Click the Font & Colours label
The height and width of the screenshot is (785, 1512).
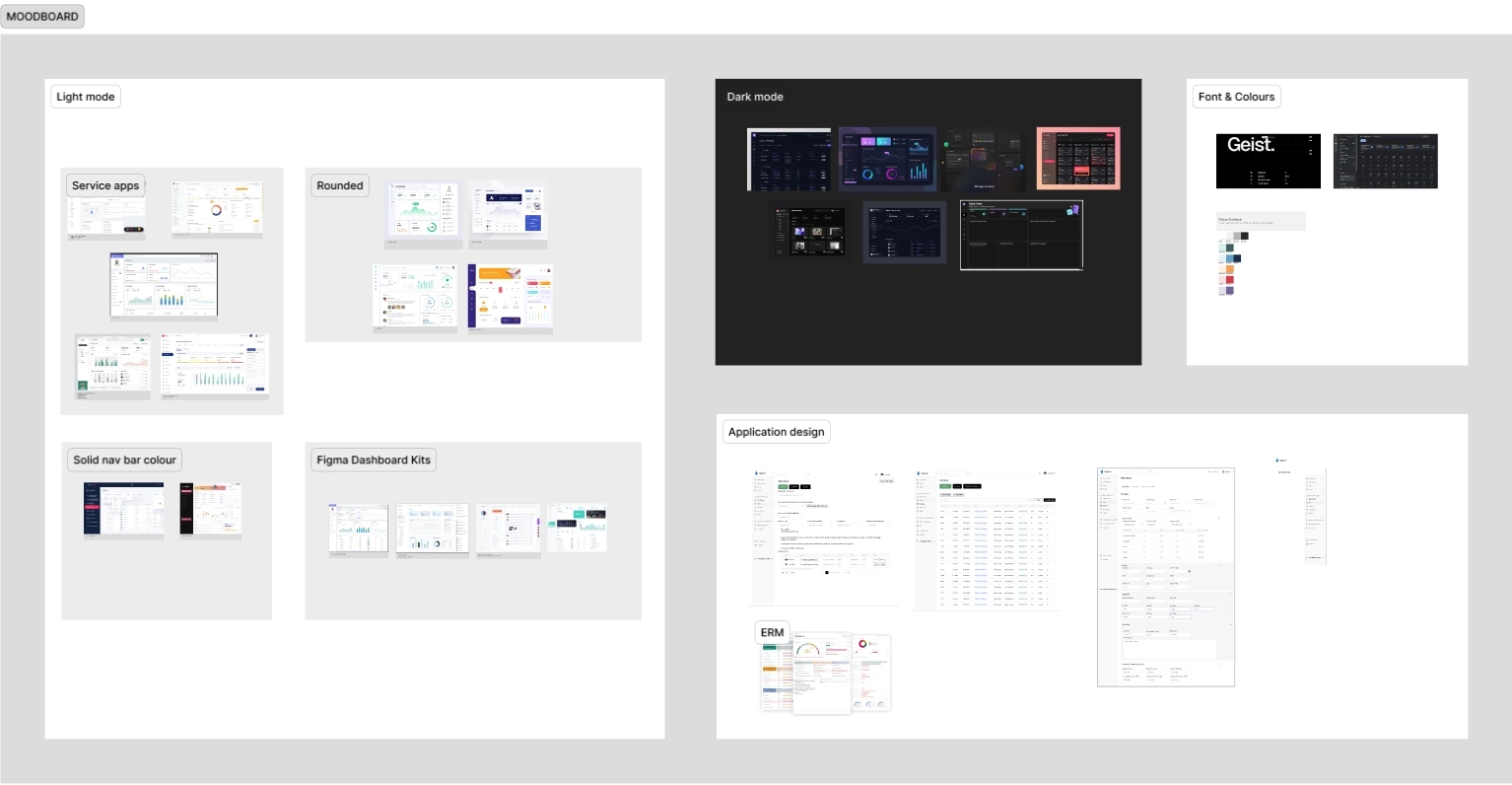1237,97
